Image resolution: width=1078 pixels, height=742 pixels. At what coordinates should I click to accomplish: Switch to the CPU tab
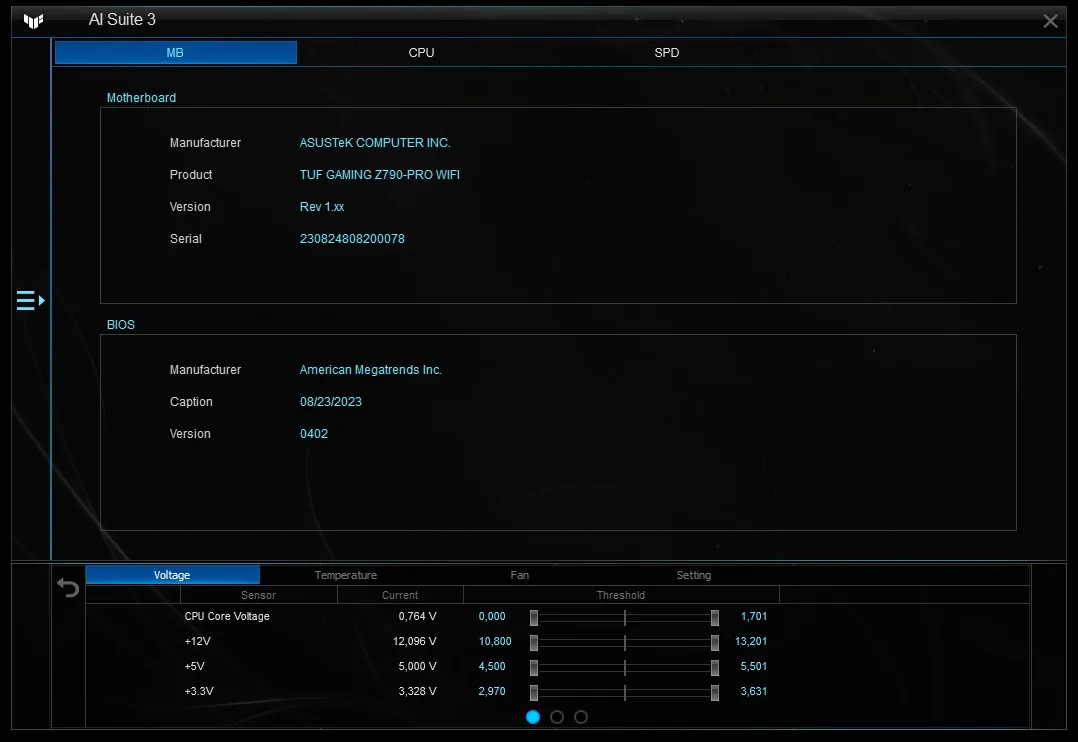(x=421, y=53)
